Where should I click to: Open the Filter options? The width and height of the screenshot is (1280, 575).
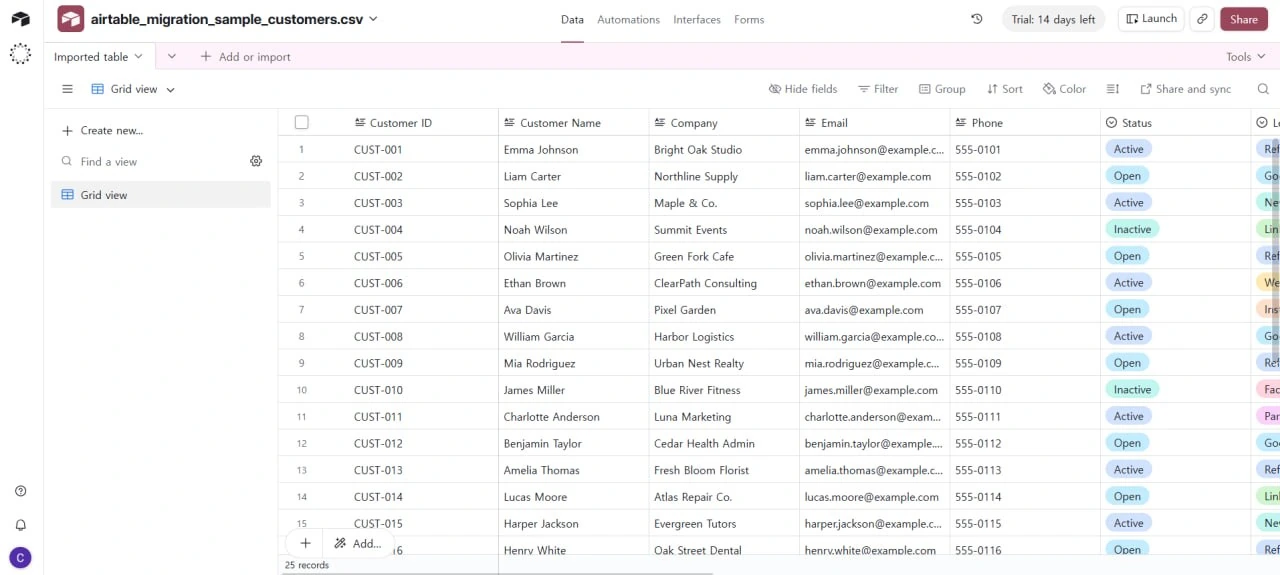[878, 89]
